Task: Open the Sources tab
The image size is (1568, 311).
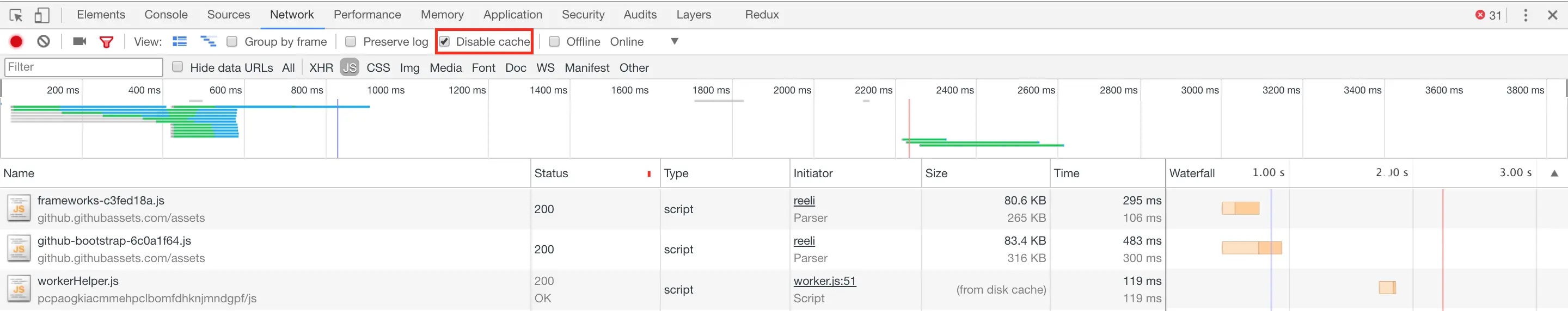Action: (229, 15)
